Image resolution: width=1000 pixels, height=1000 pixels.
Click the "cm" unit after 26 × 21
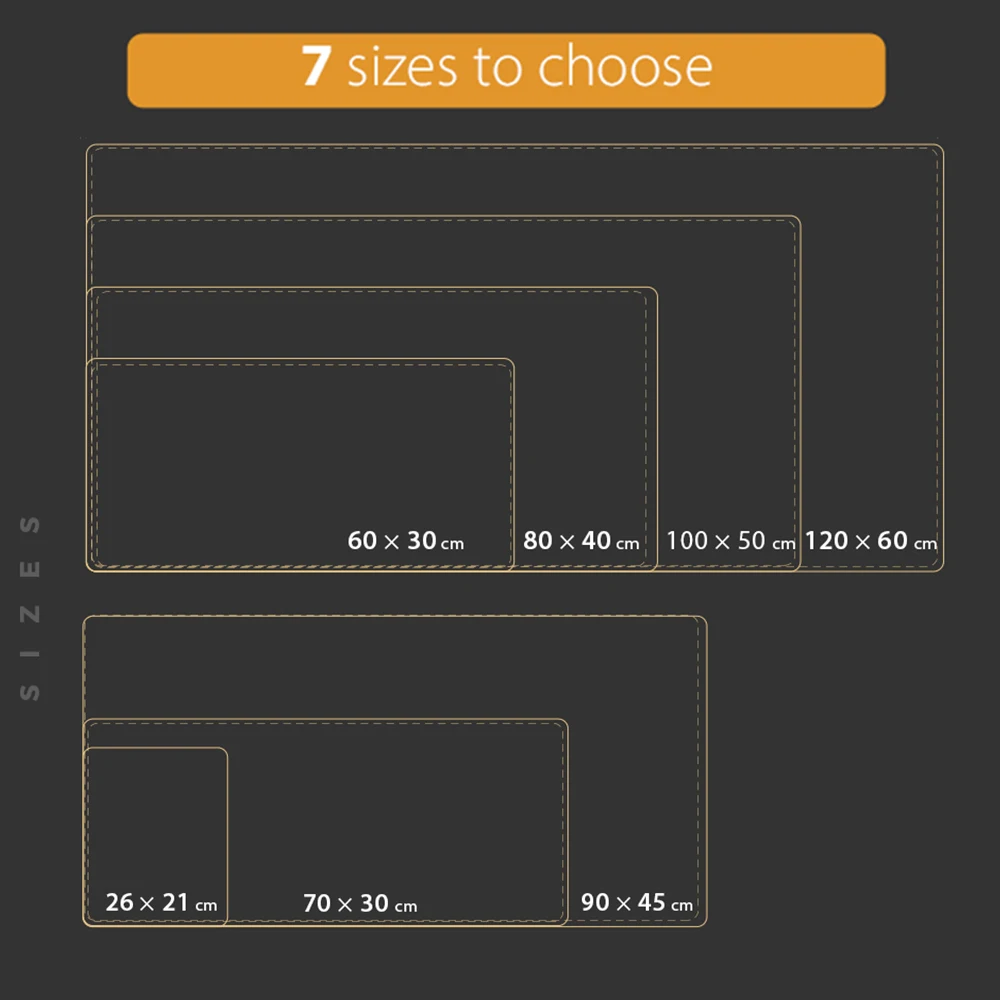pyautogui.click(x=206, y=906)
